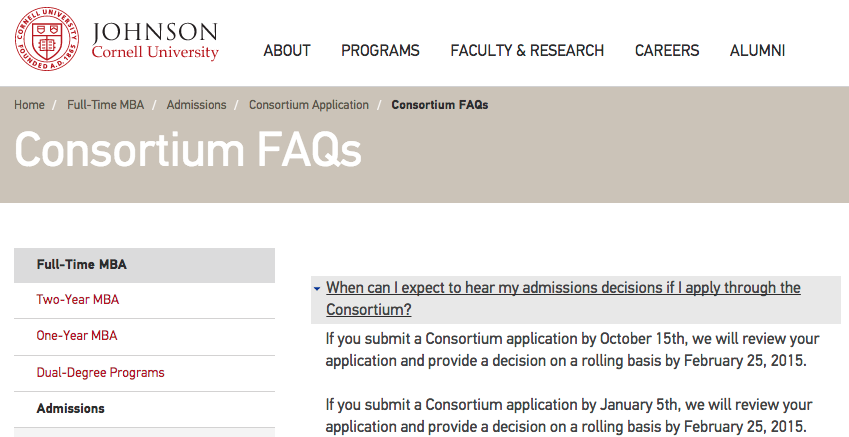The height and width of the screenshot is (437, 849).
Task: Click the Home breadcrumb link
Action: click(x=30, y=105)
